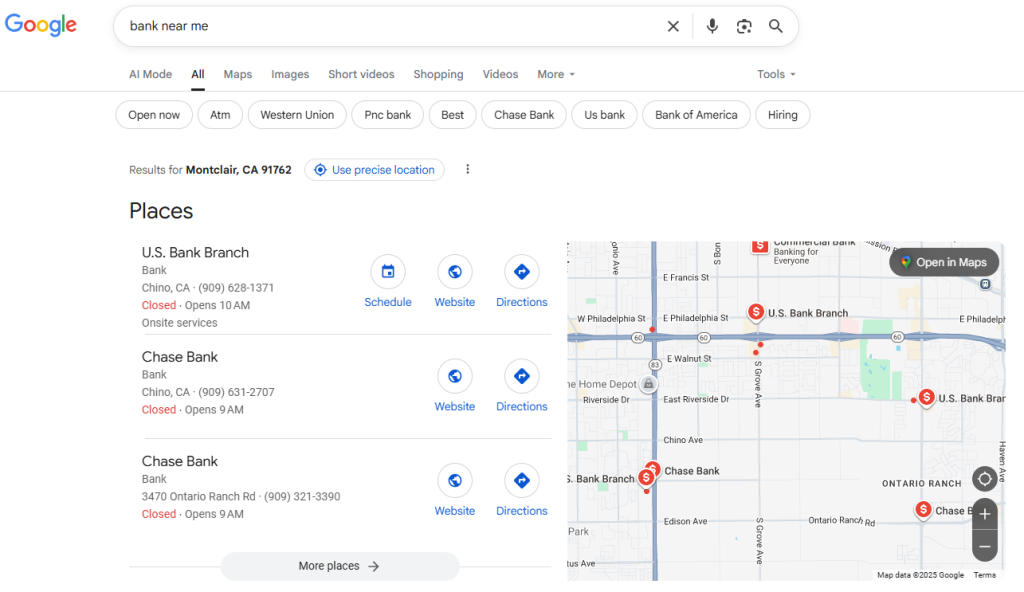Screen dimensions: 1024x592
Task: Open Website icon for Chase Bank Ontario Ranch Rd
Action: (455, 480)
